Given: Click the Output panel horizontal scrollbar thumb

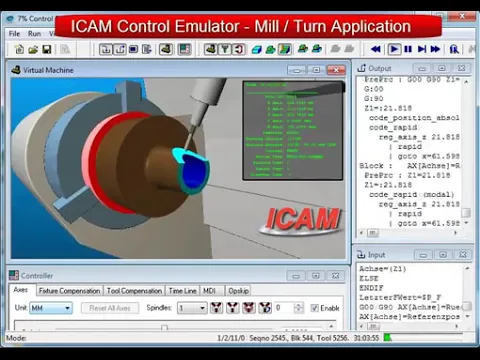Looking at the screenshot, I should coord(373,233).
